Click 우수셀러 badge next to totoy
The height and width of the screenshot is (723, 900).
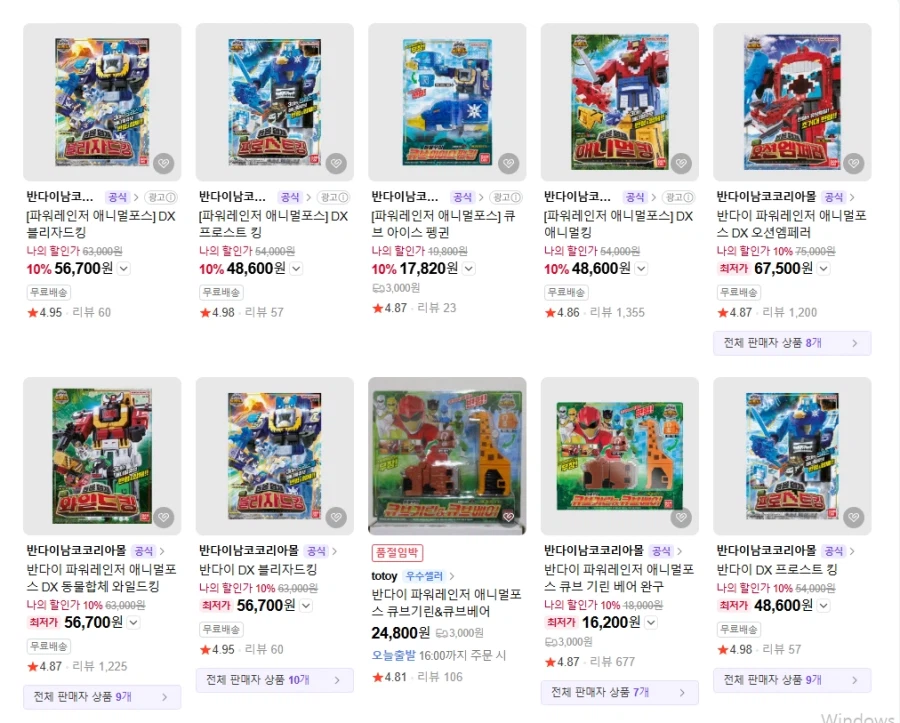[424, 576]
